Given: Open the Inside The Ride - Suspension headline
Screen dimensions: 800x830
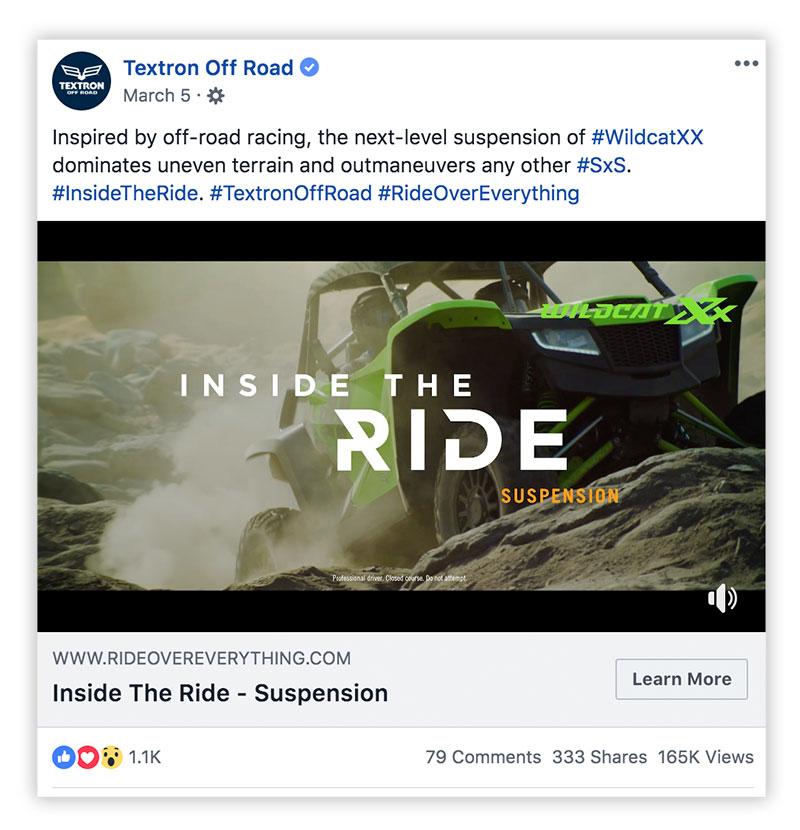Looking at the screenshot, I should (x=220, y=693).
